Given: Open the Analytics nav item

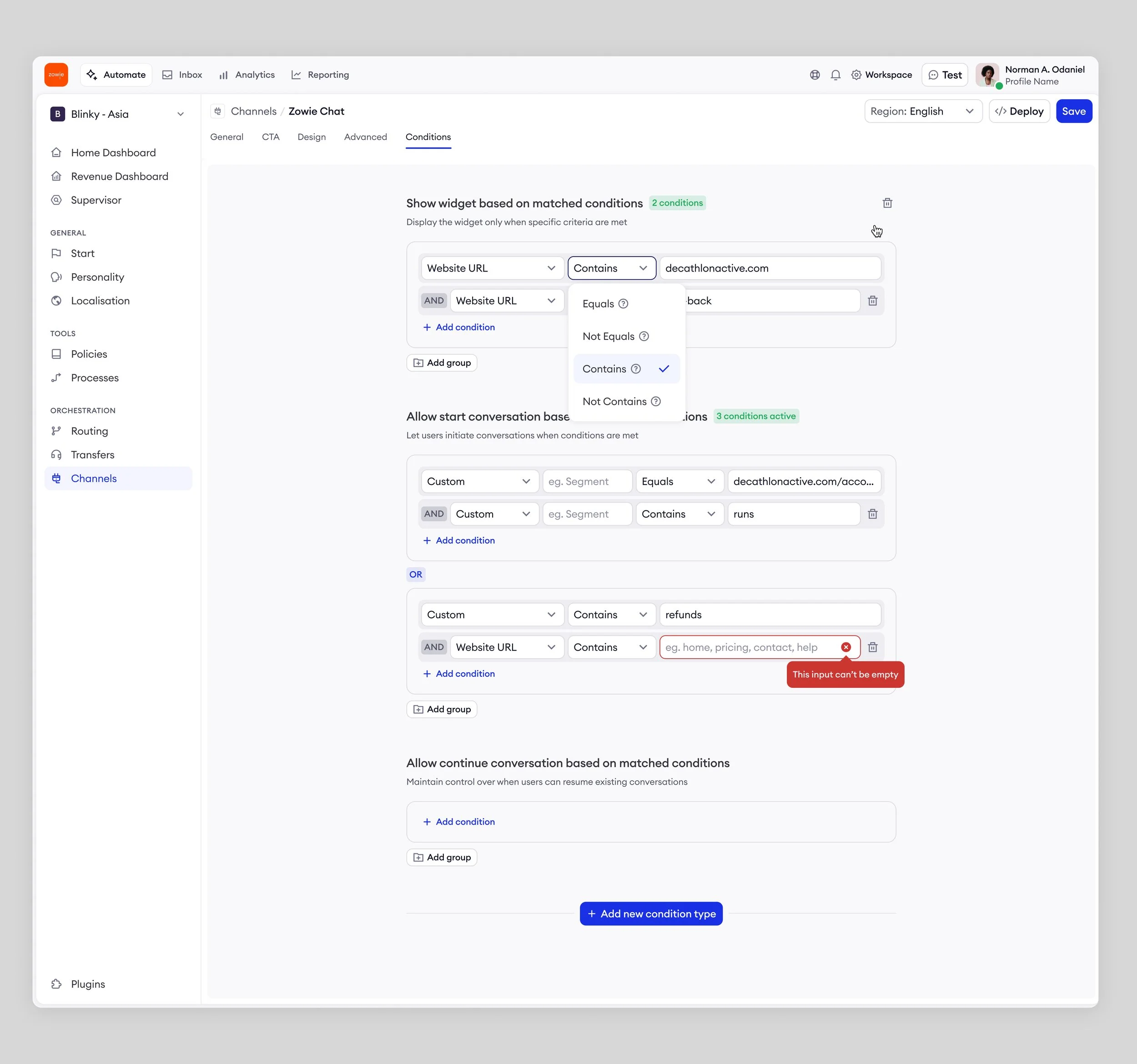Looking at the screenshot, I should [x=247, y=75].
